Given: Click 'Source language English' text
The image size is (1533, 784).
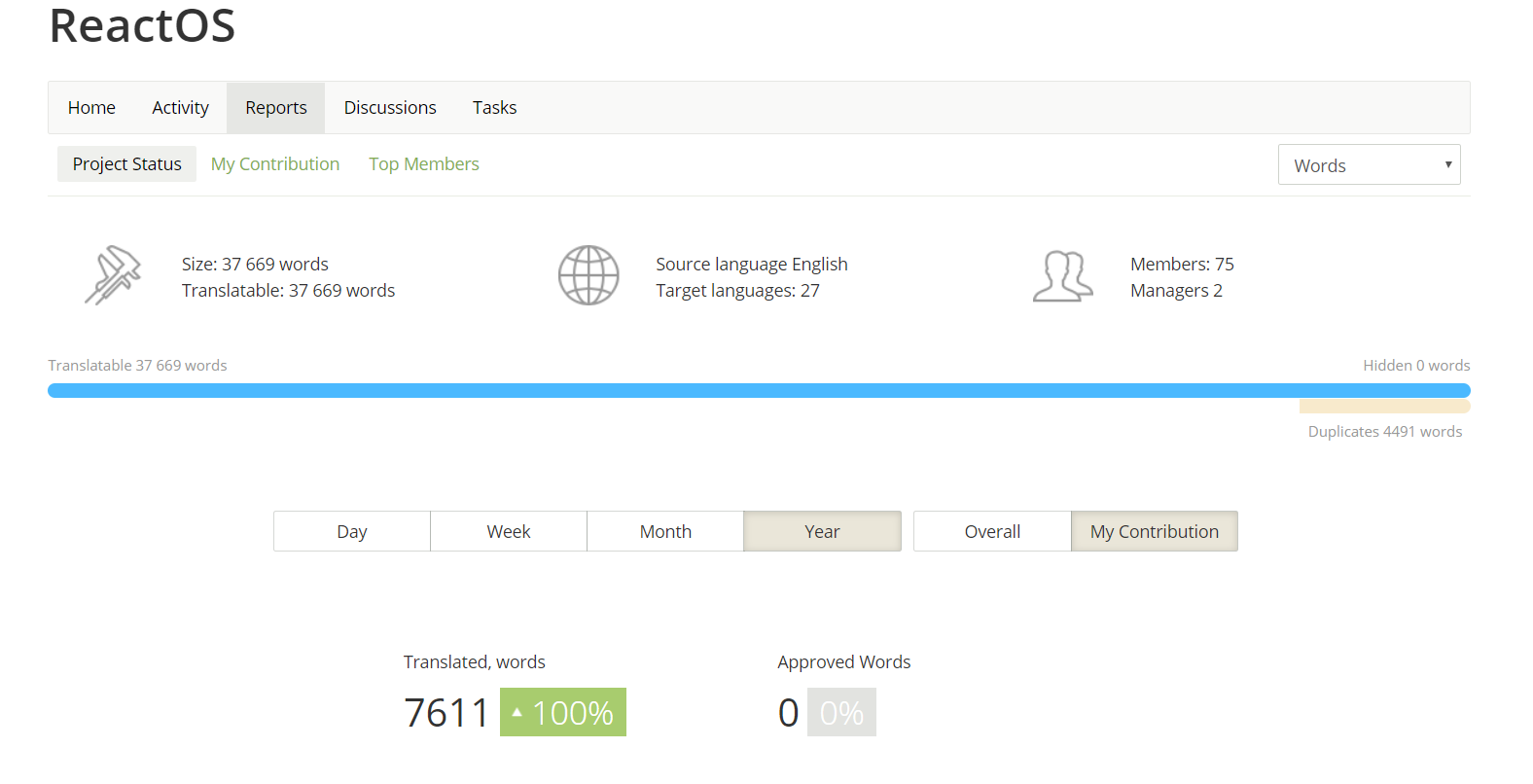Looking at the screenshot, I should coord(752,264).
